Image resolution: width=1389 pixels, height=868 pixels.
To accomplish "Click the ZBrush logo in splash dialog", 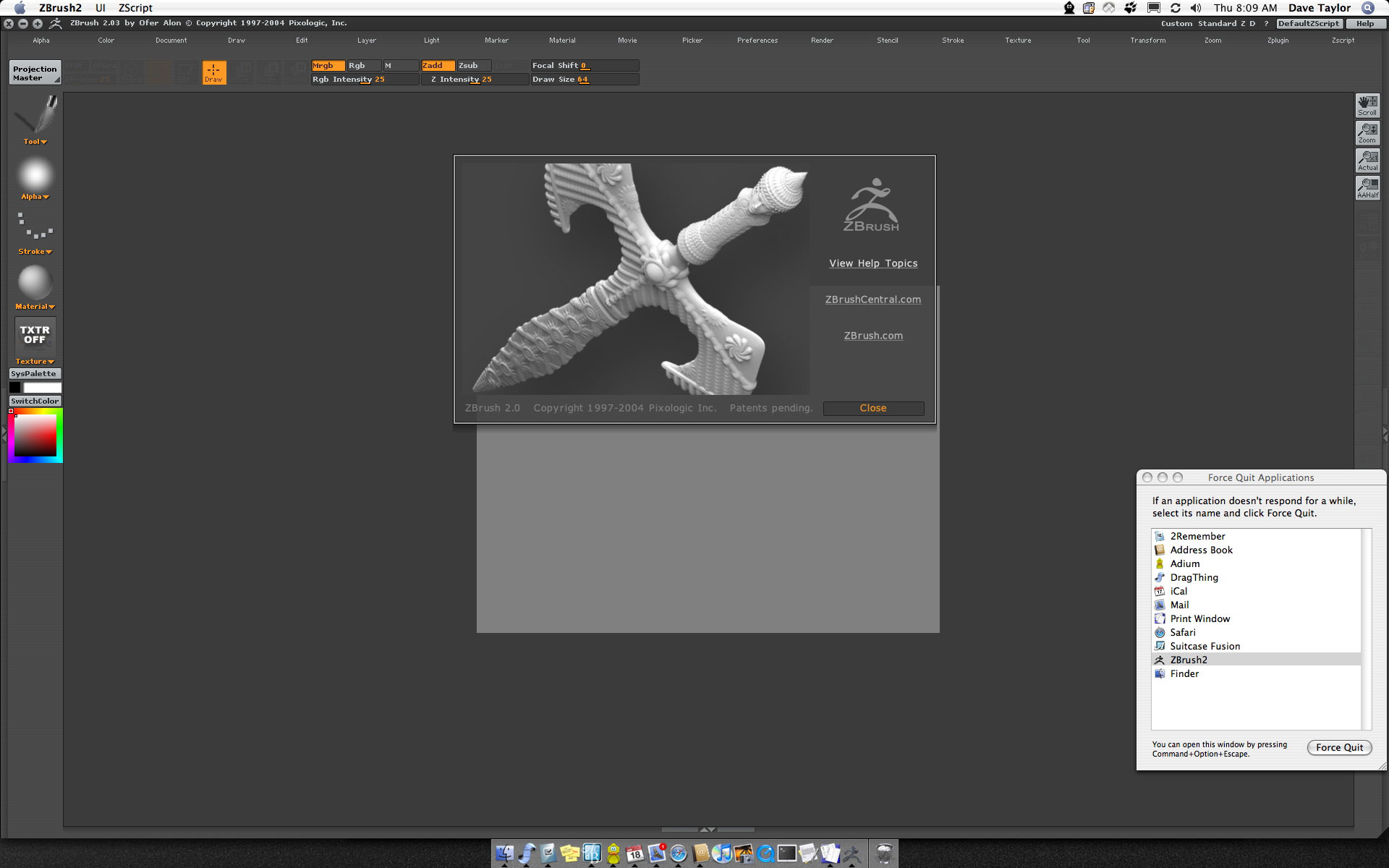I will (x=872, y=205).
